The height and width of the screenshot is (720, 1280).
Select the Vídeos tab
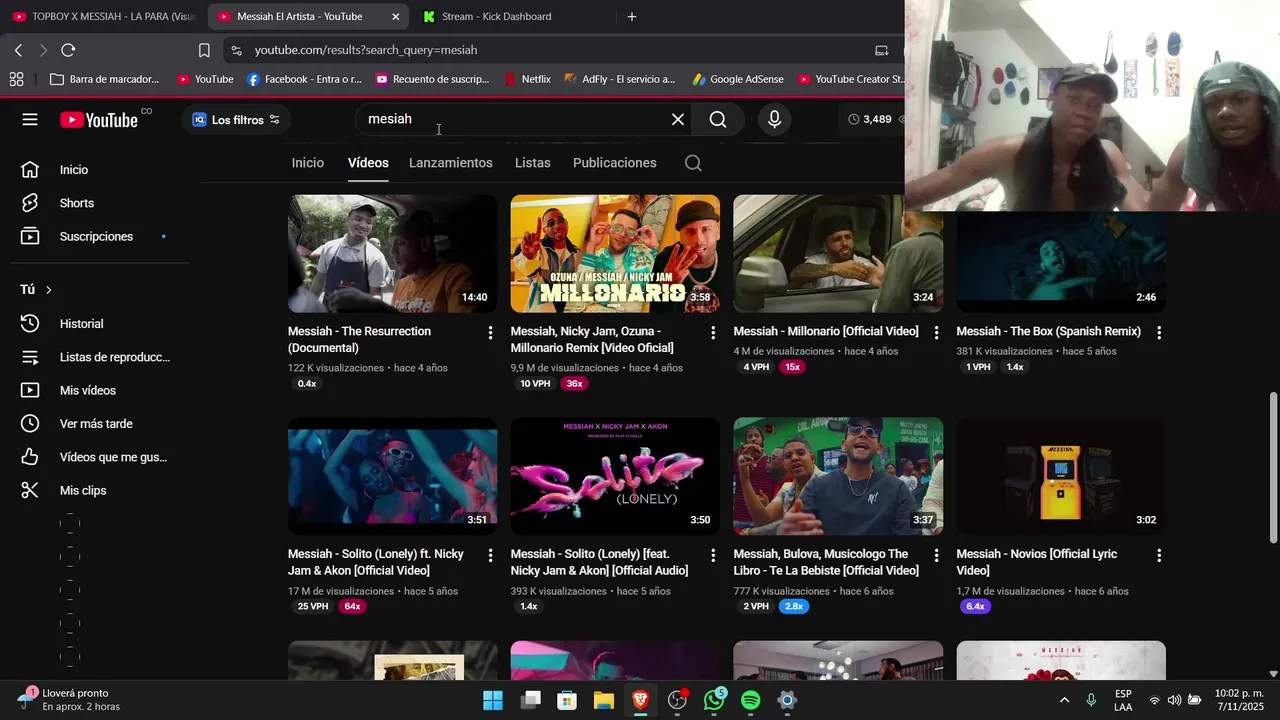point(368,163)
